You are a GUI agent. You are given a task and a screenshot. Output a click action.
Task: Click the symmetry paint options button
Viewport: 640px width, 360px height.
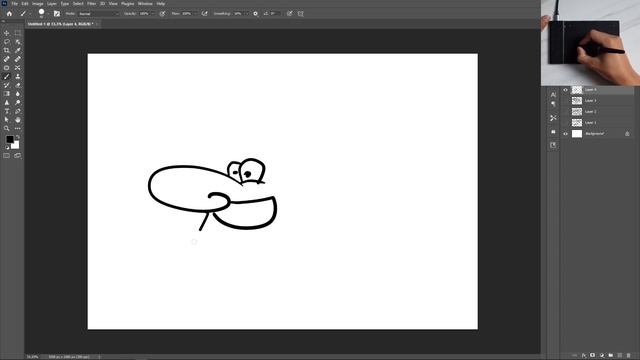click(x=301, y=13)
